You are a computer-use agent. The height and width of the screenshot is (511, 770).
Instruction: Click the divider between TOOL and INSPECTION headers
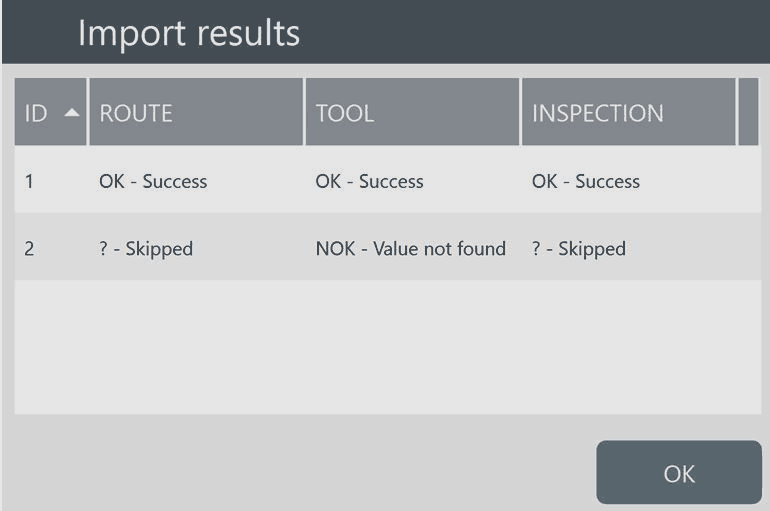521,113
